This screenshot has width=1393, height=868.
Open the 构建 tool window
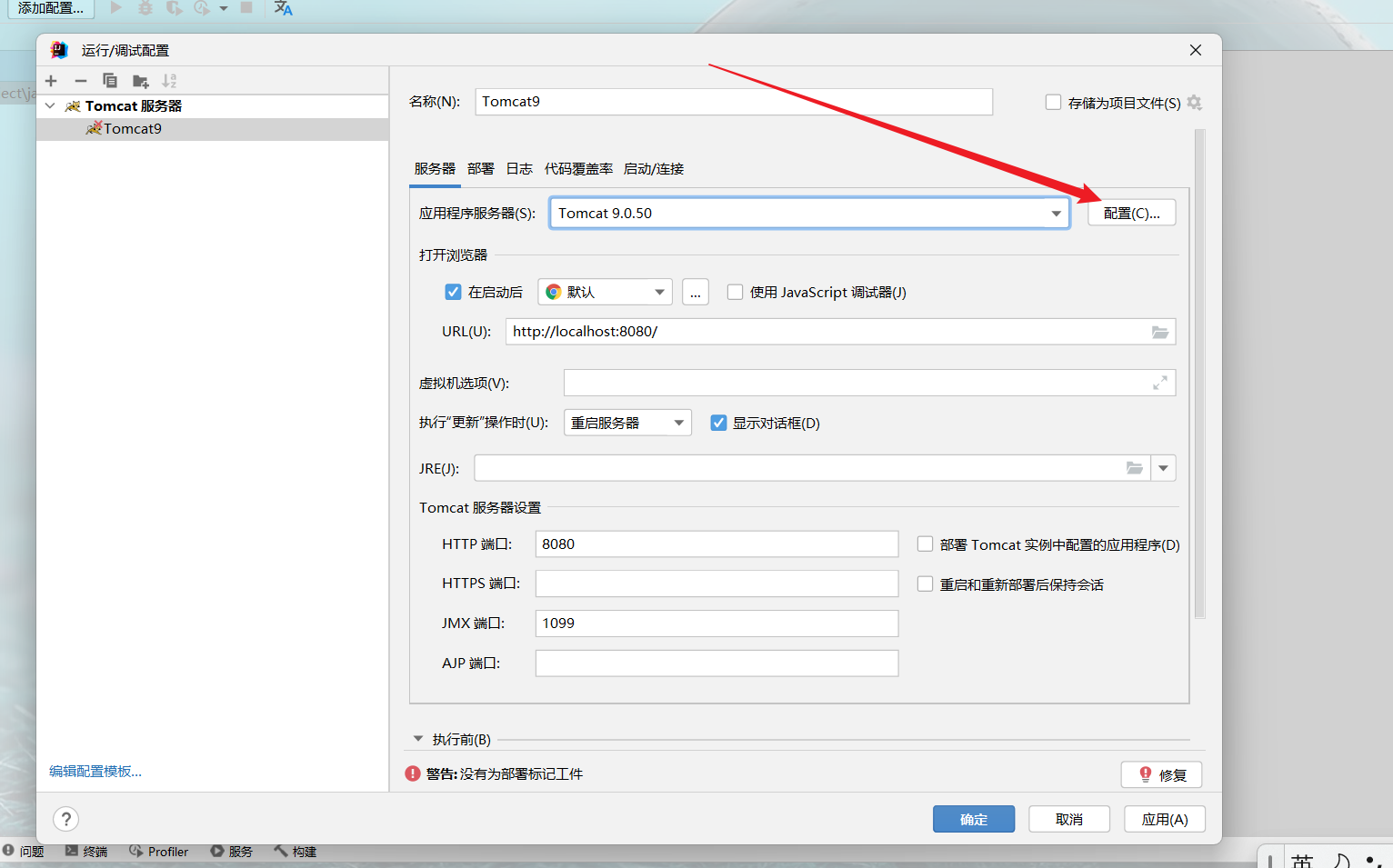point(296,852)
